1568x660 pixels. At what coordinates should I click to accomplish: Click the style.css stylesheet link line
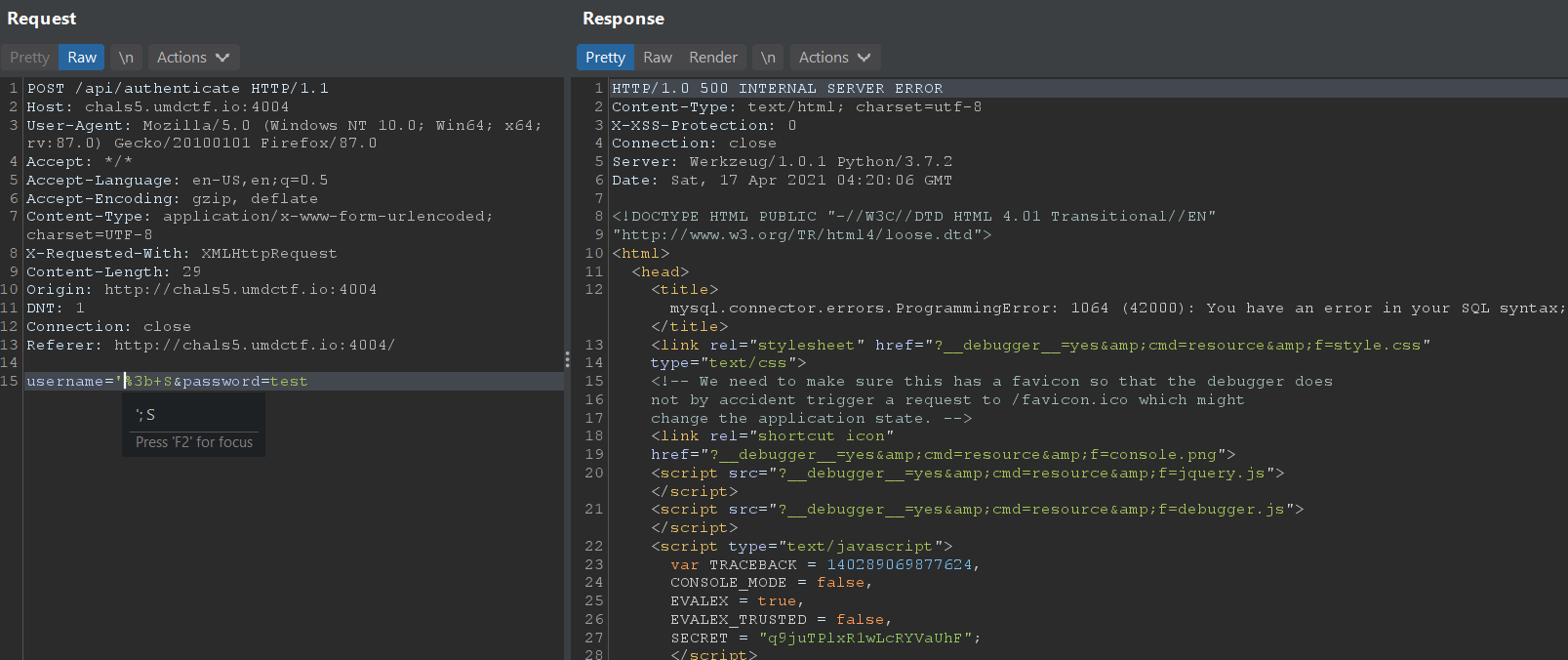click(1041, 345)
